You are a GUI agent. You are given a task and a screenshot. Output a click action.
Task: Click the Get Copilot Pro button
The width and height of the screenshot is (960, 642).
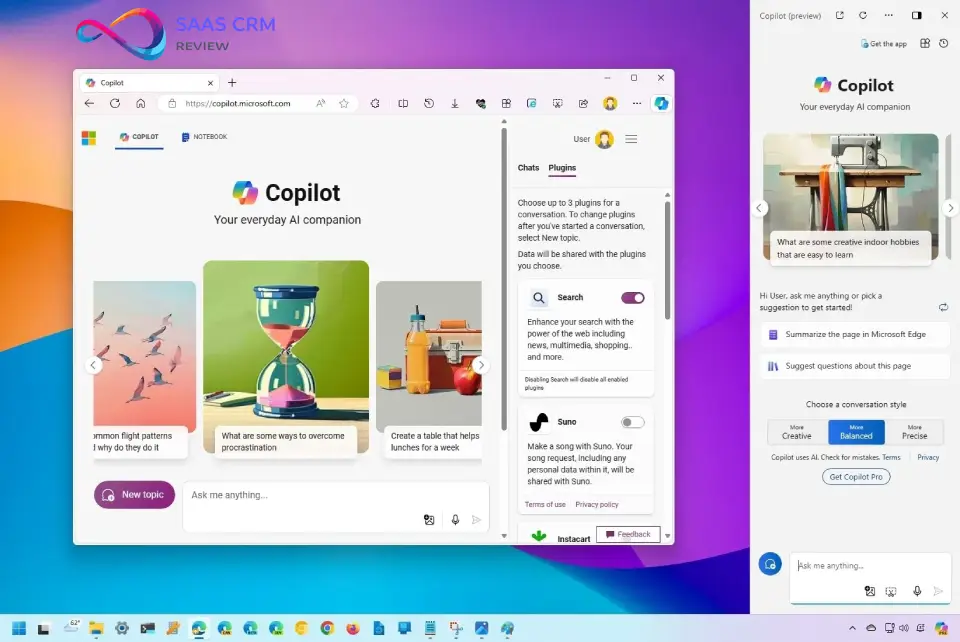856,477
